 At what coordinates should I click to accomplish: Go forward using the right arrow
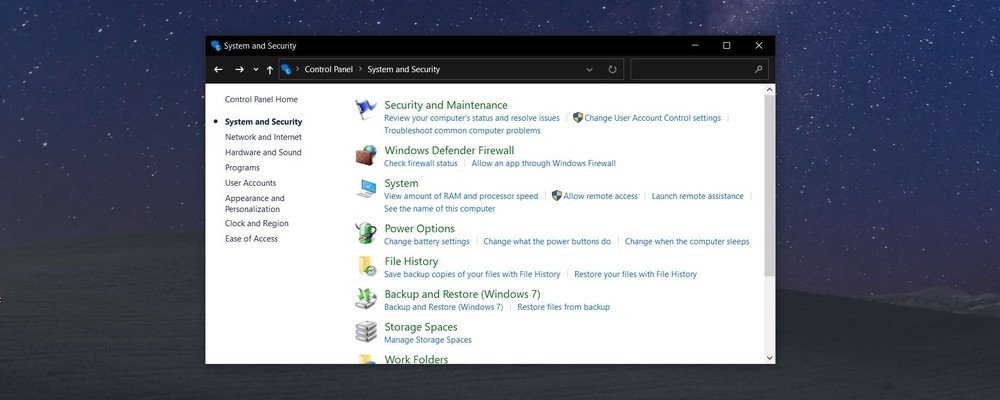click(239, 70)
